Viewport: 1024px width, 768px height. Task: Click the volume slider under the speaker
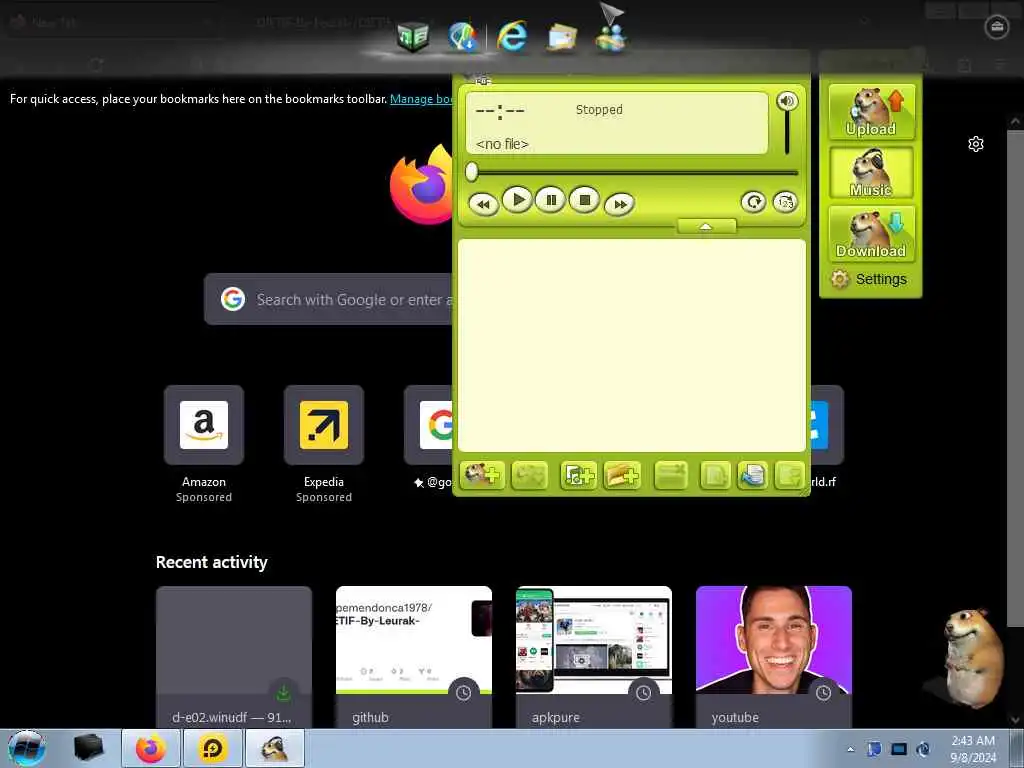point(787,133)
